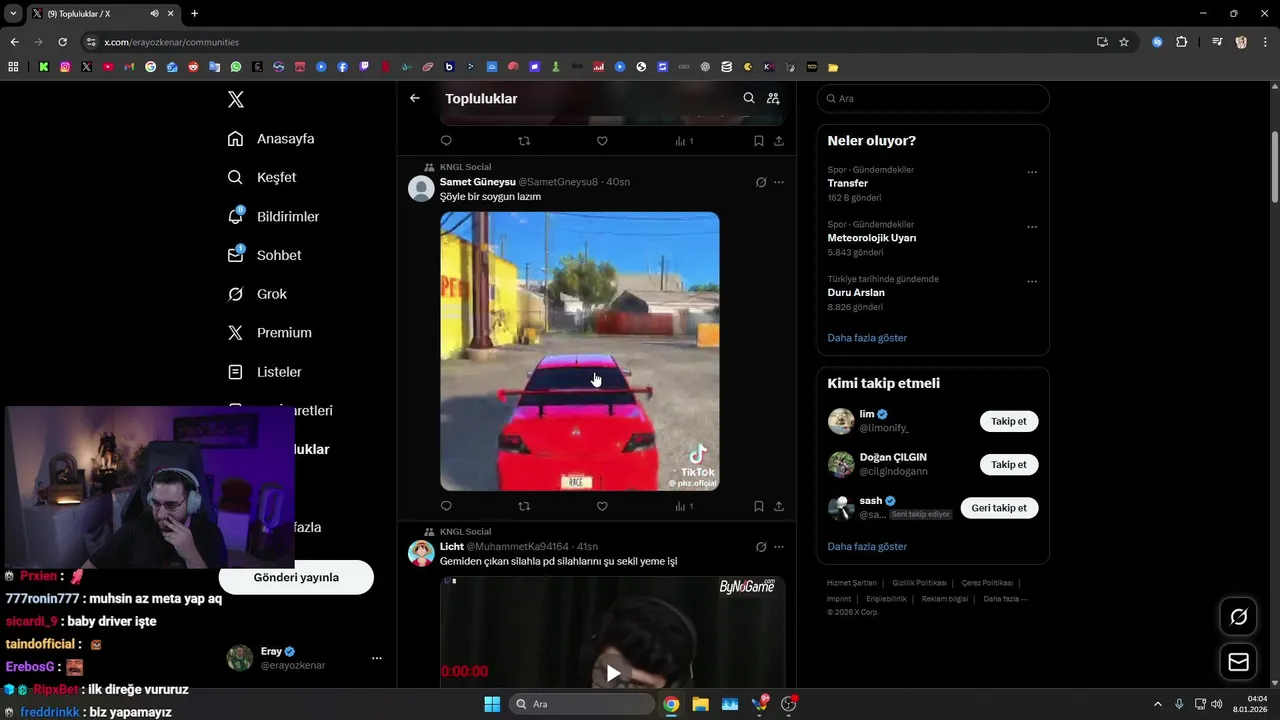The height and width of the screenshot is (720, 1280).
Task: Like the topmost post above KNGL Social
Action: click(x=602, y=141)
